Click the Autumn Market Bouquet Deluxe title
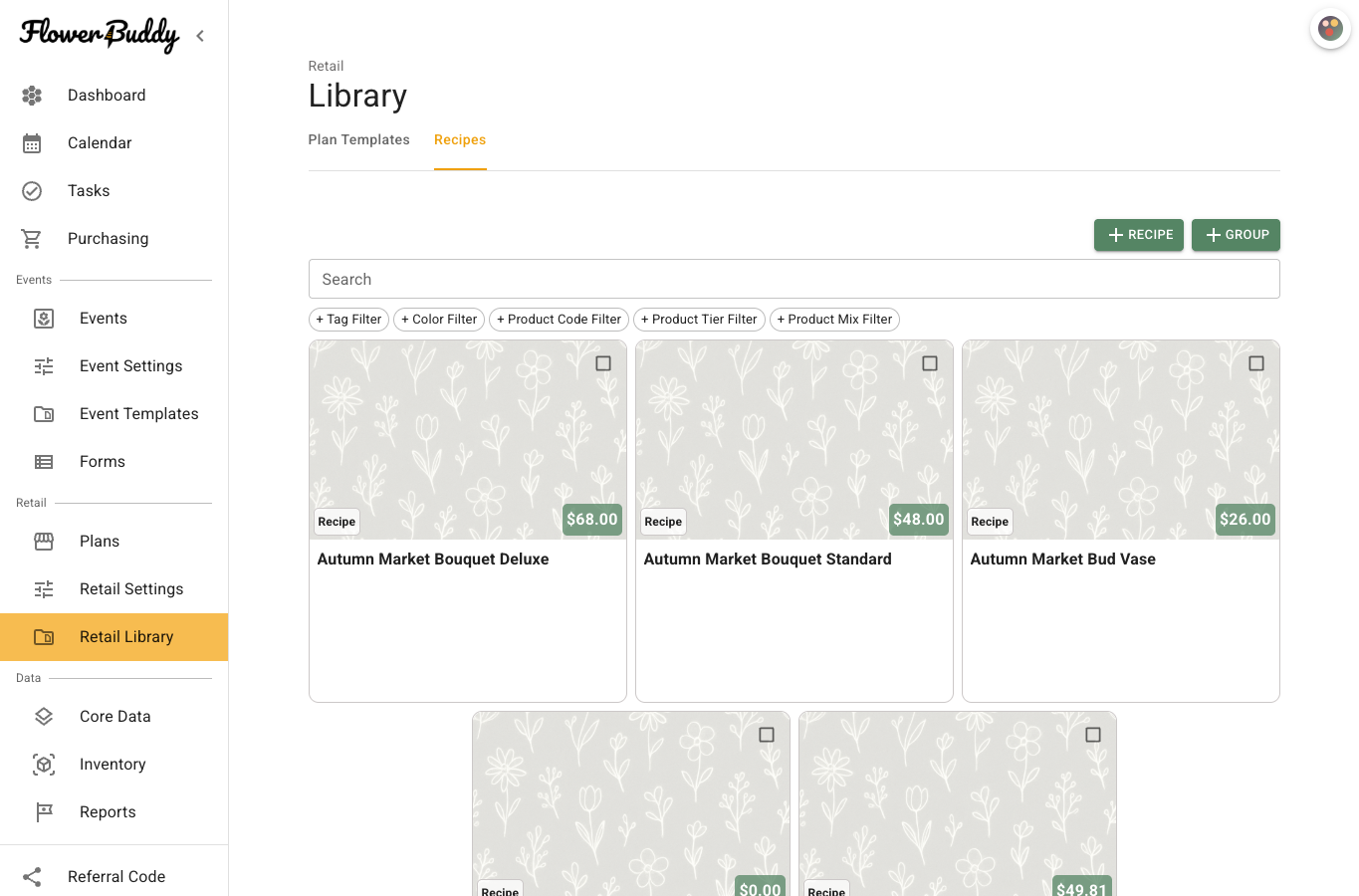Screen dimensions: 1359x896 coord(433,560)
